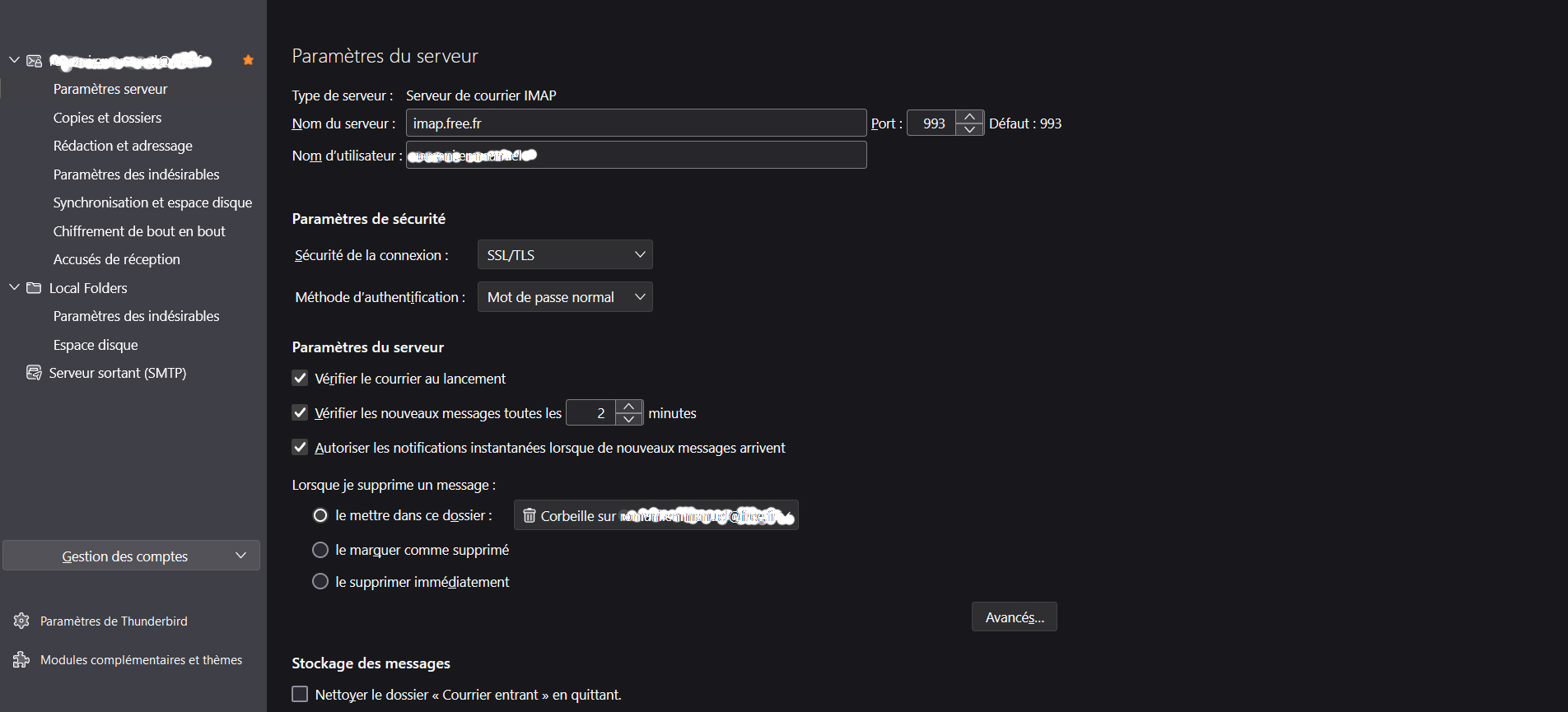Image resolution: width=1568 pixels, height=712 pixels.
Task: Open the connection security SSL/TLS dropdown
Action: pos(565,255)
